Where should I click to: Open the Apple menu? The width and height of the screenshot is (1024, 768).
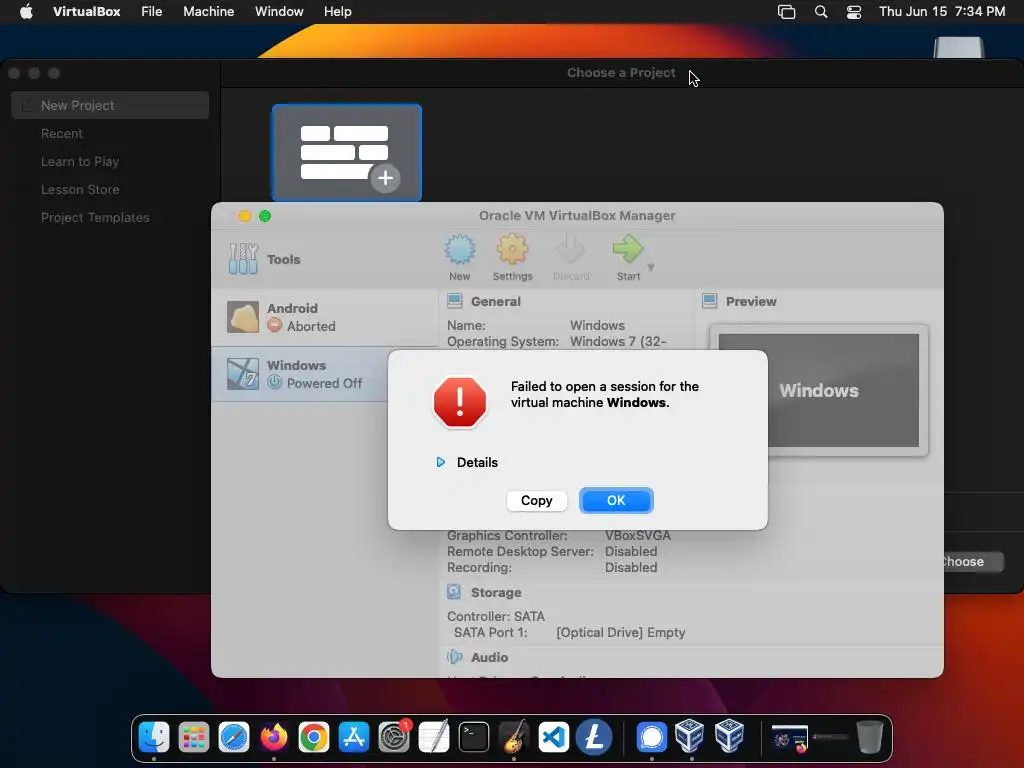point(26,11)
